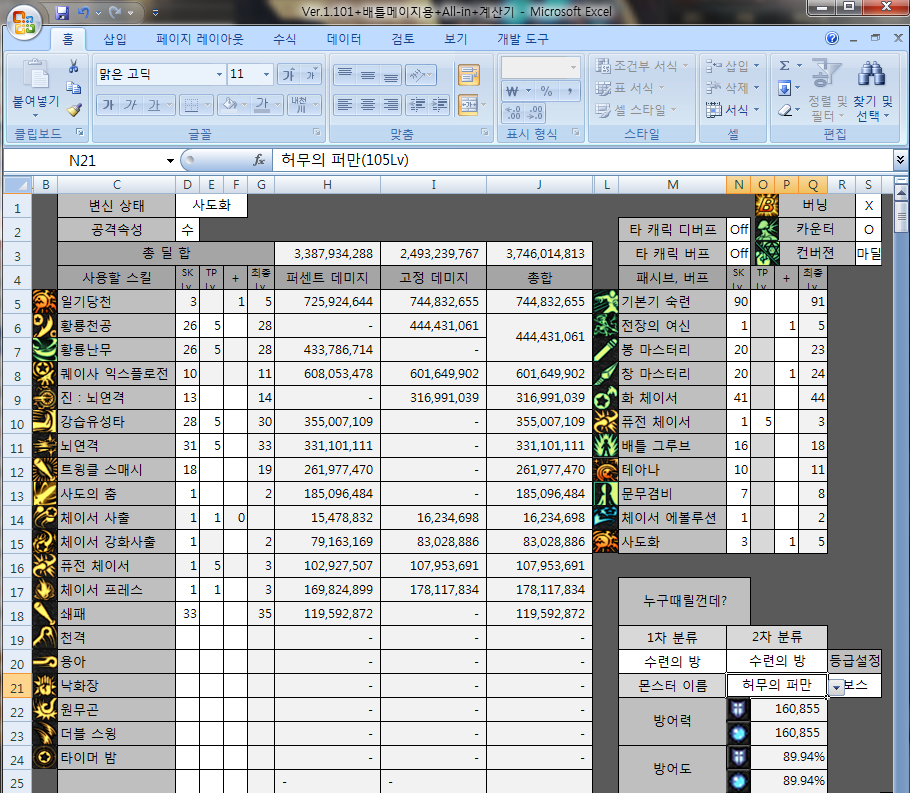Toggle center horizontal alignment

pyautogui.click(x=367, y=104)
